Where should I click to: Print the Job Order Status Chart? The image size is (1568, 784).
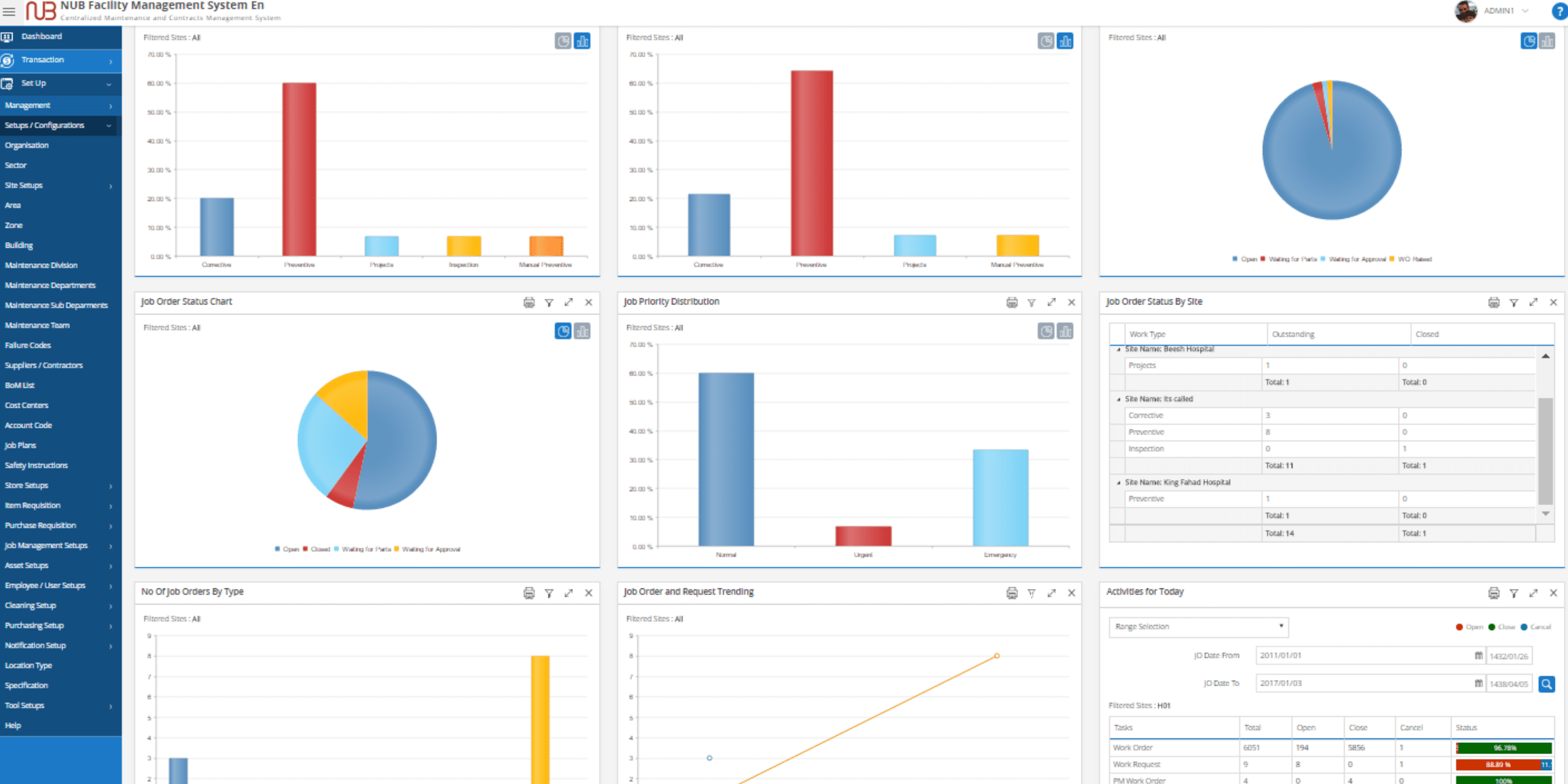529,303
